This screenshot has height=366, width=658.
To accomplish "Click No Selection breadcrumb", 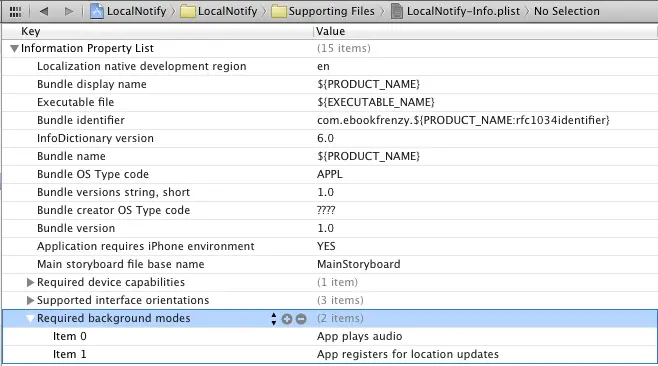I will click(567, 11).
